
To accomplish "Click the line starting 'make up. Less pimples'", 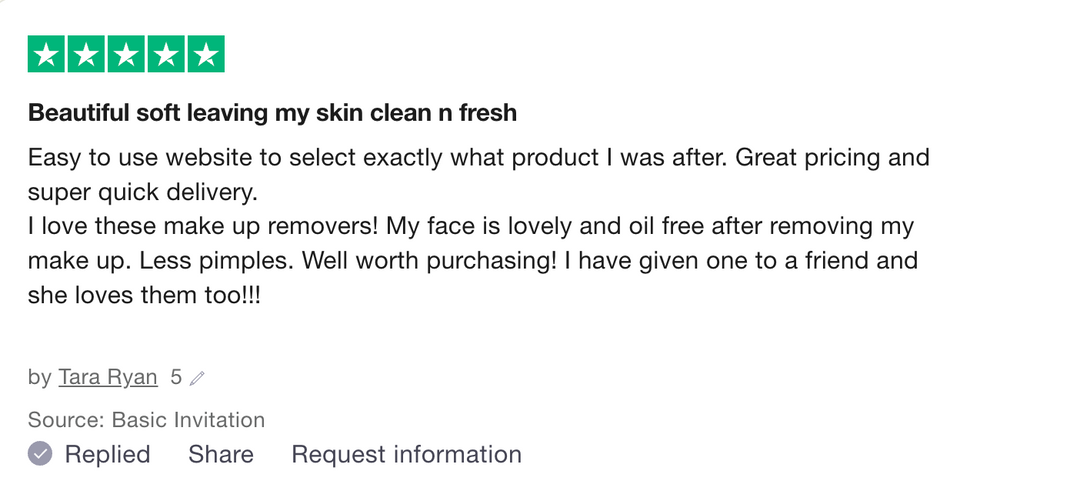I will (472, 261).
